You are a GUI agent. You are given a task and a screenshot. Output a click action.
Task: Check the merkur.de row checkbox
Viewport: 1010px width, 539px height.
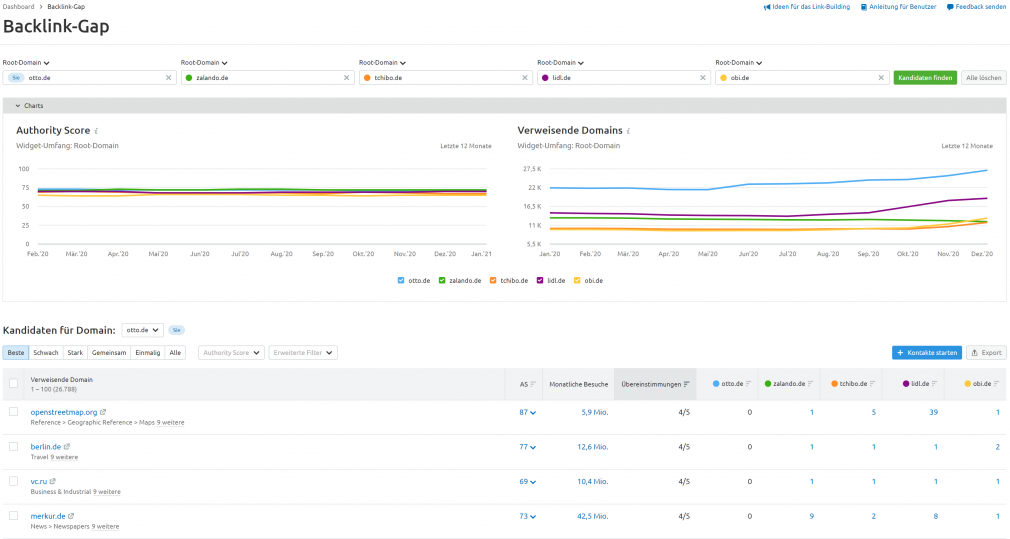point(14,516)
